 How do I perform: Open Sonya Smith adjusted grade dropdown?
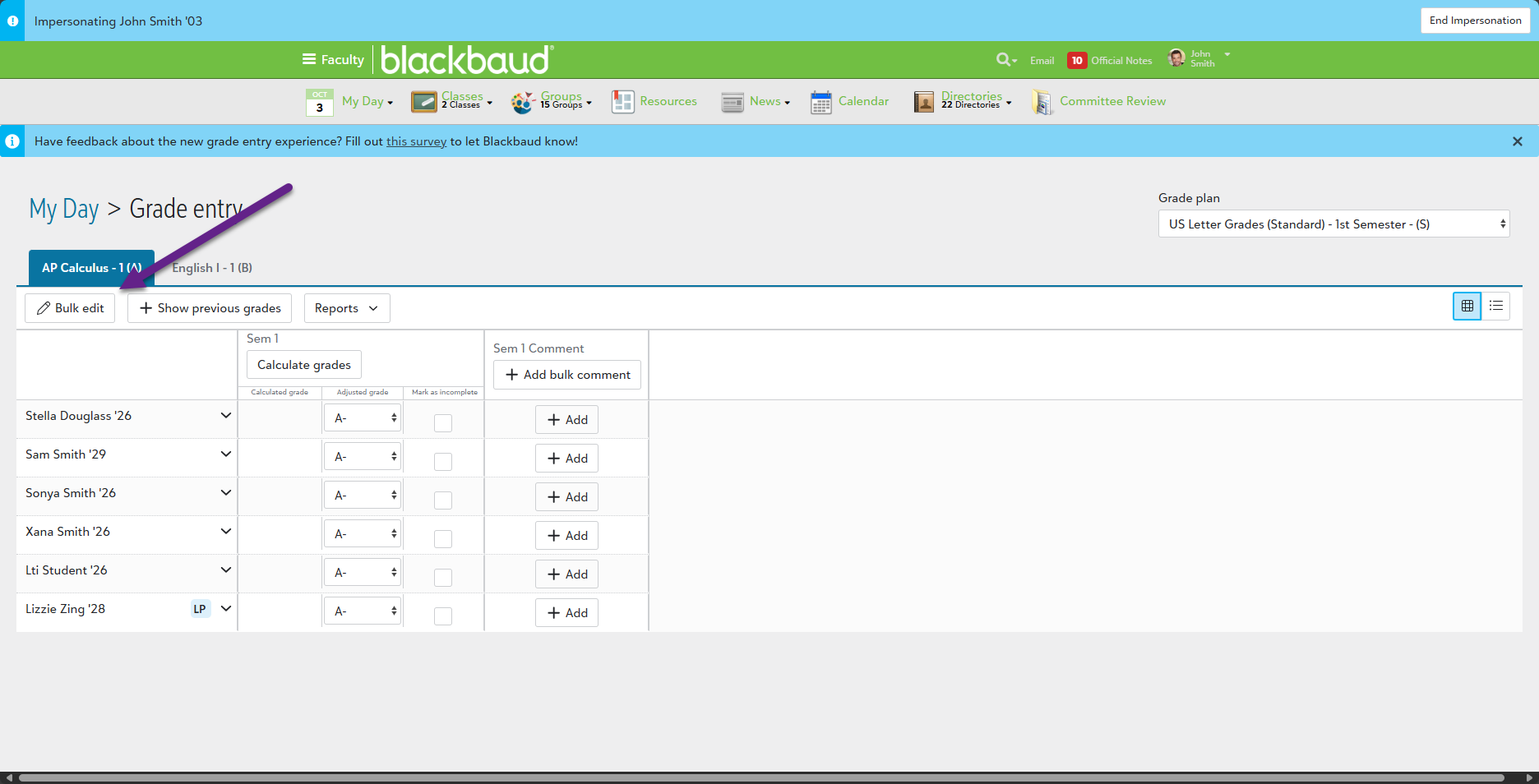[363, 496]
